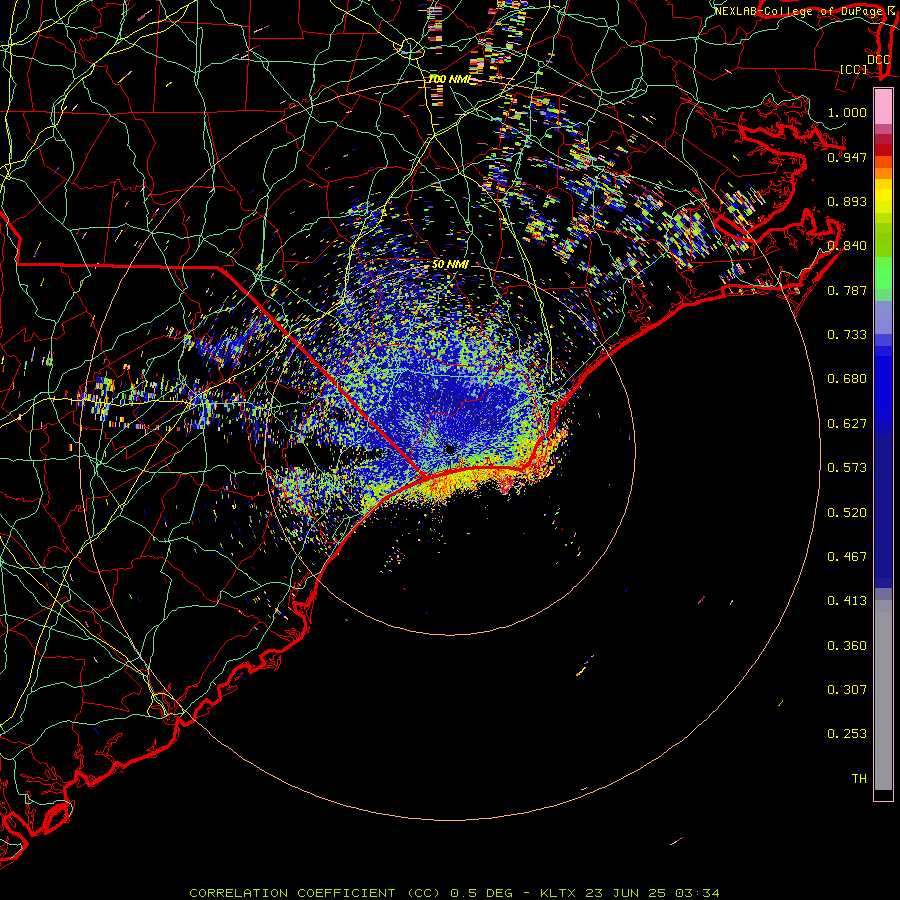
Task: Click the 0.680 legend label
Action: click(x=847, y=379)
